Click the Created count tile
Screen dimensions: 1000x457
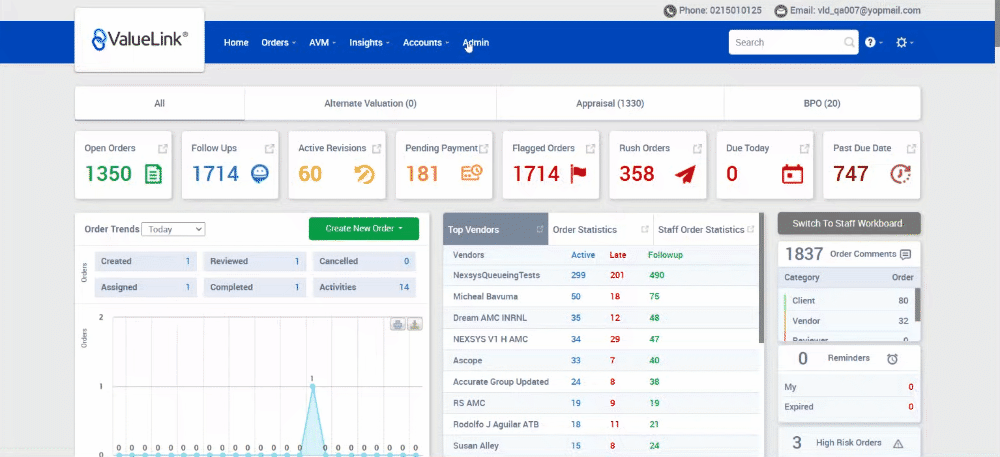(145, 261)
